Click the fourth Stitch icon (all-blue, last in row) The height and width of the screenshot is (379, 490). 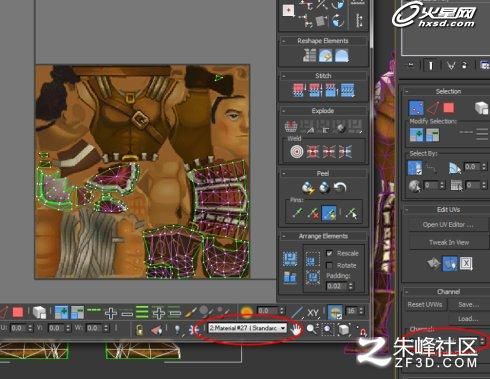click(347, 90)
